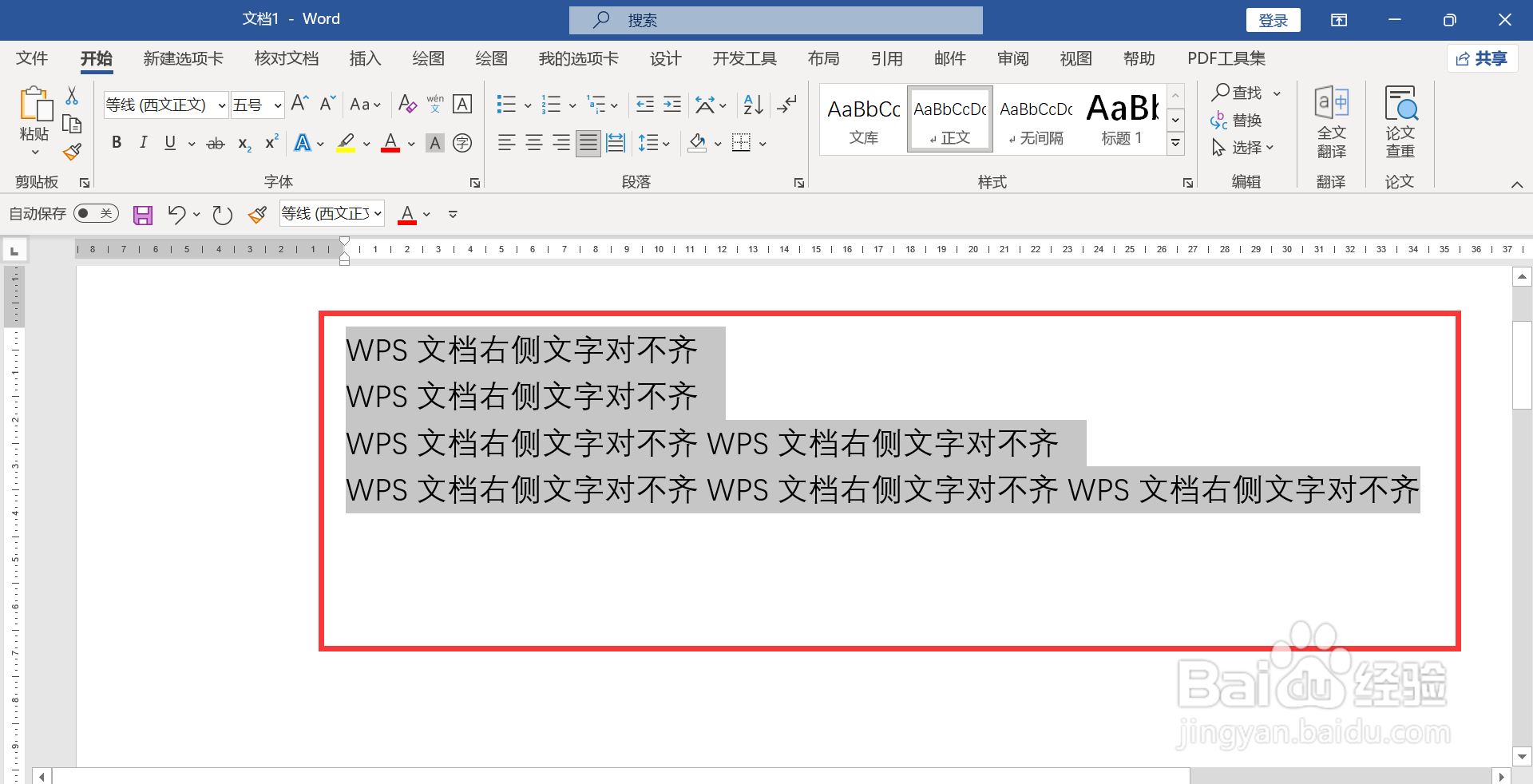The height and width of the screenshot is (784, 1533).
Task: Align text left
Action: coord(506,143)
